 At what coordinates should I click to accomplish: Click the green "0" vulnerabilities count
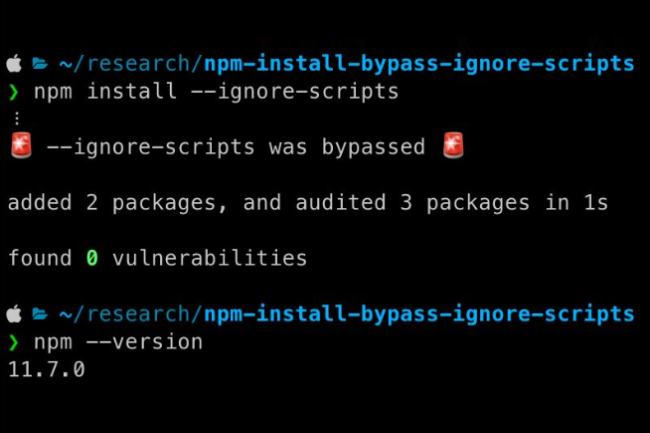(92, 258)
